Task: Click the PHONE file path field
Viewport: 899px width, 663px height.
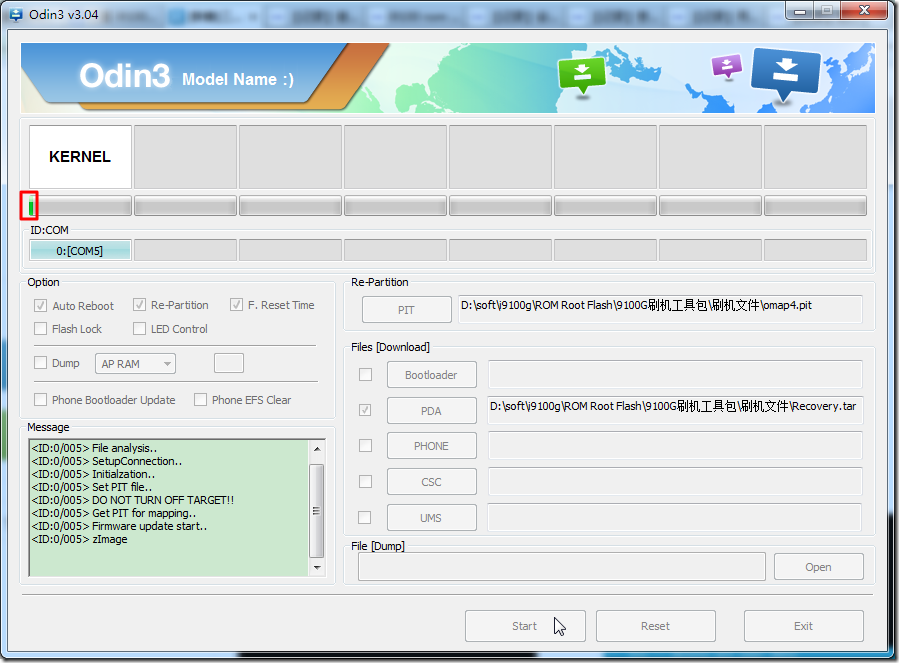Action: (x=675, y=446)
